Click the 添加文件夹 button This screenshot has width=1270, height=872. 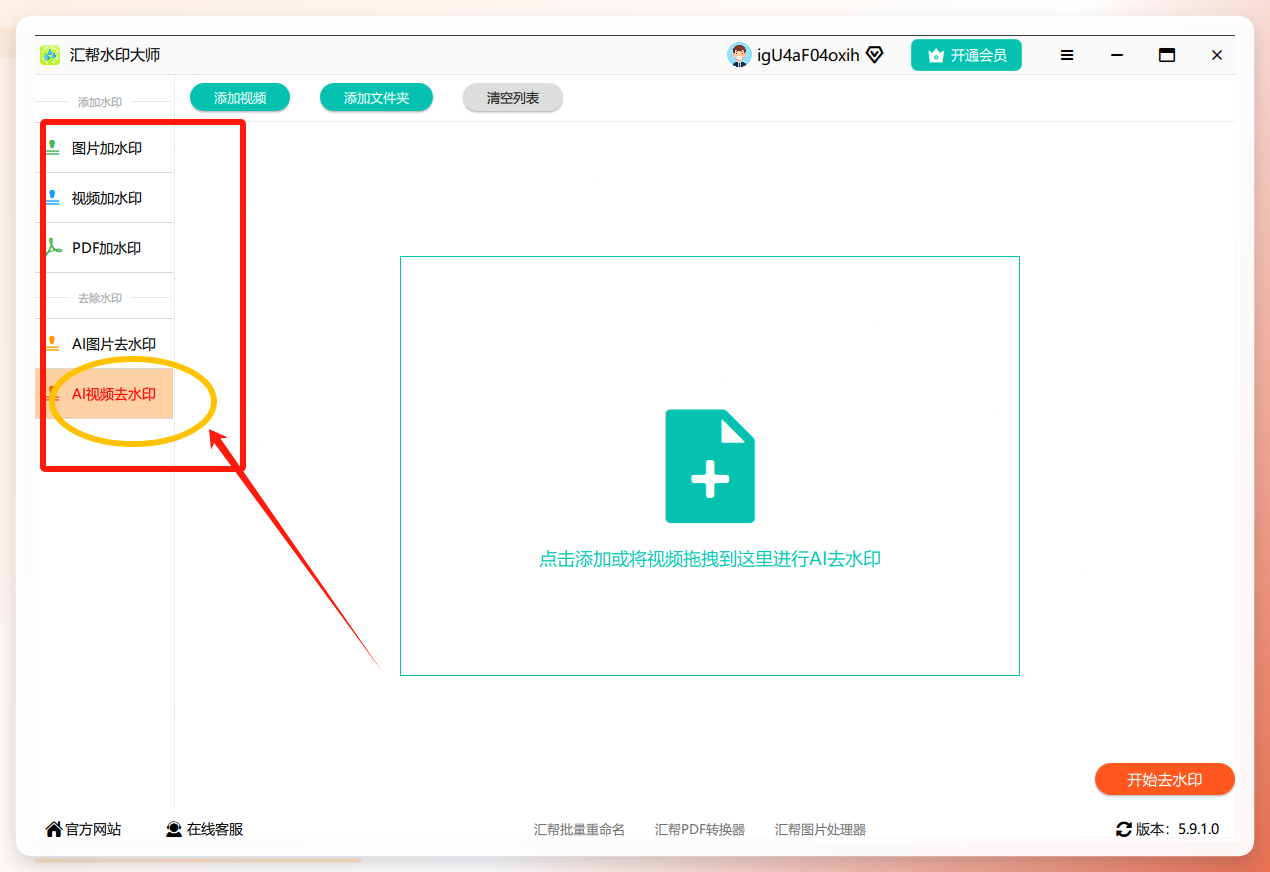(x=376, y=98)
